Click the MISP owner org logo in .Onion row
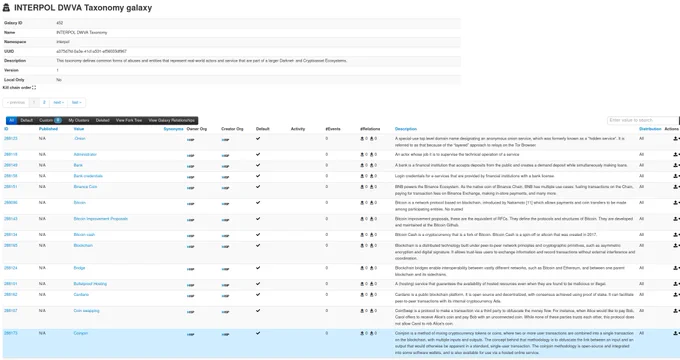Viewport: 680px width, 360px height. click(x=190, y=140)
